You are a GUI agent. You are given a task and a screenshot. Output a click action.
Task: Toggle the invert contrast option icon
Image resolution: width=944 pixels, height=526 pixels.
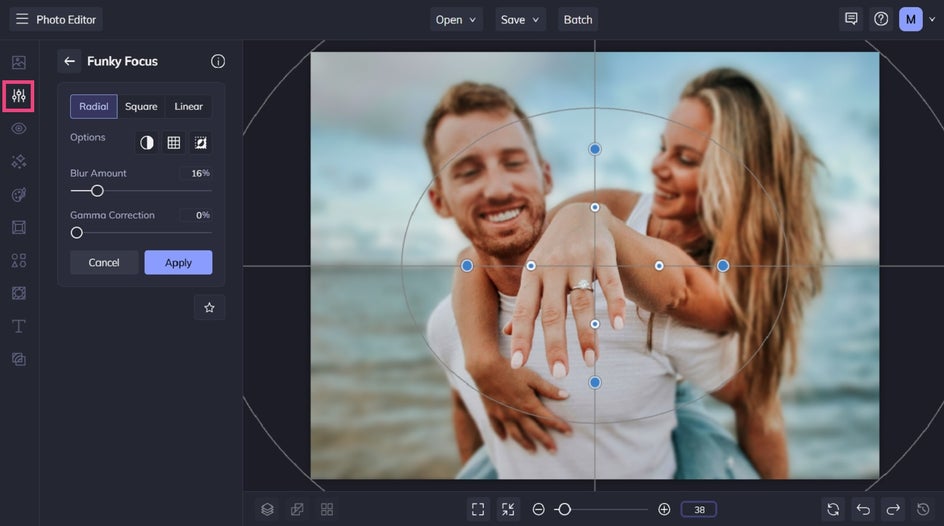147,143
